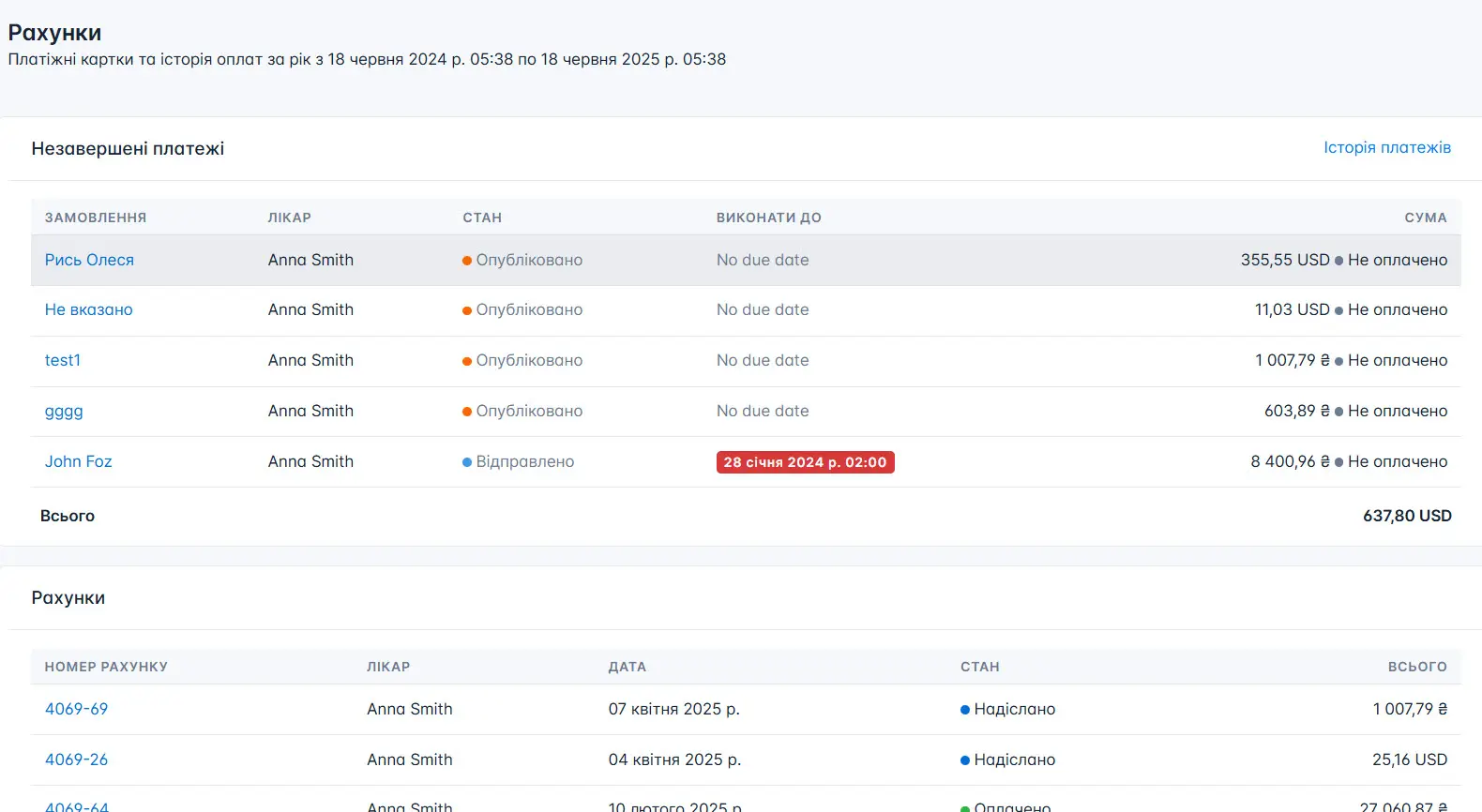Viewport: 1482px width, 812px height.
Task: Open the Не вказано order link
Action: 88,309
